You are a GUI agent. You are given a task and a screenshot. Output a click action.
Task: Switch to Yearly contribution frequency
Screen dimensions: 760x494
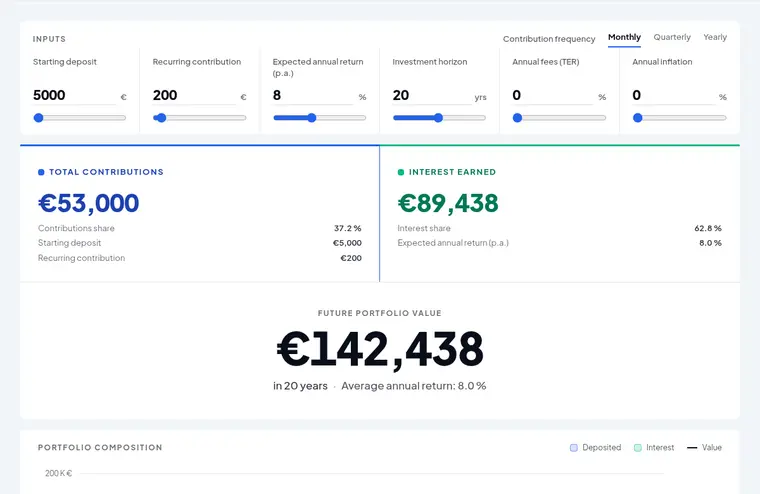pos(715,37)
